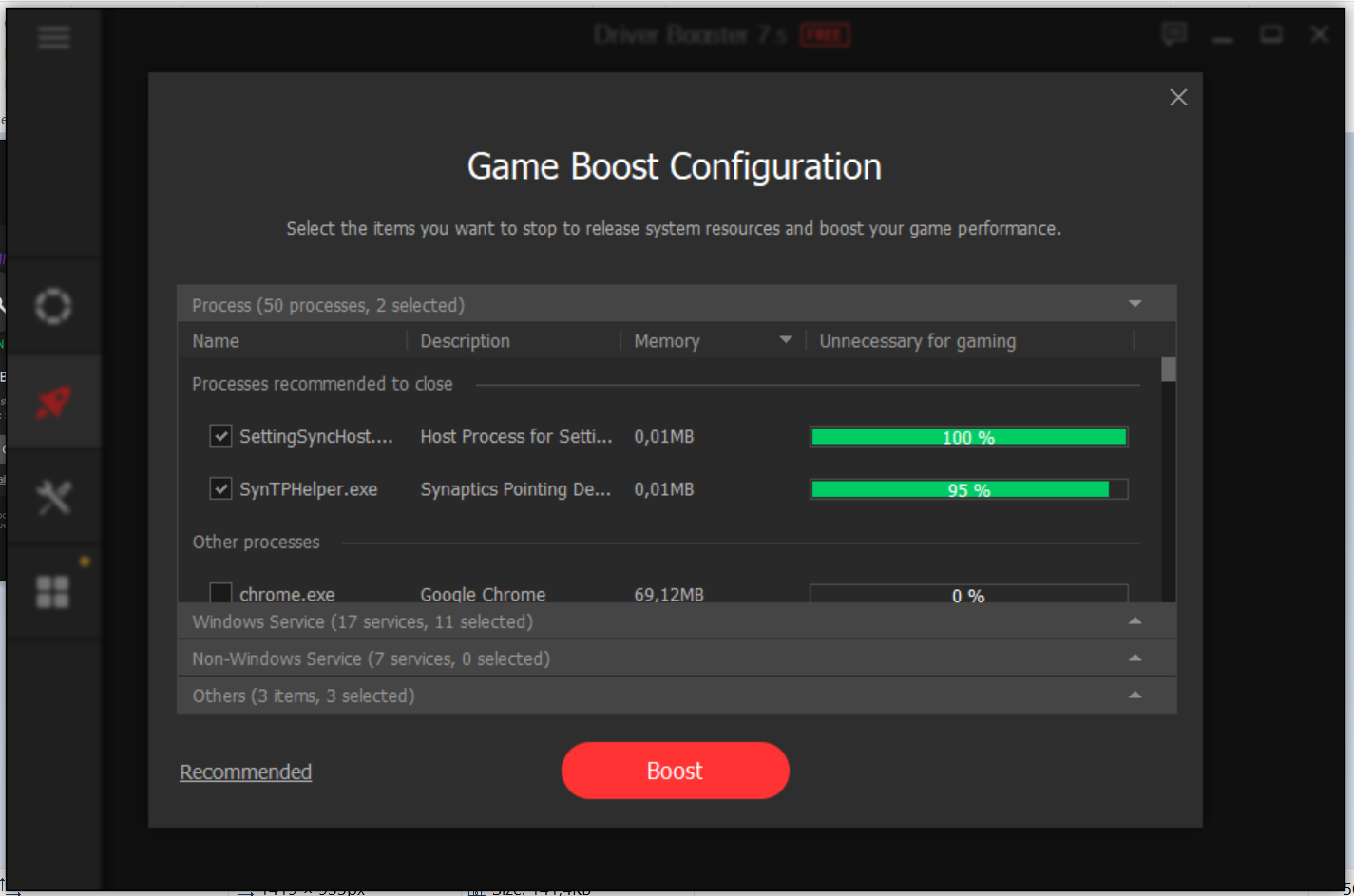Open the feedback message bubble icon
Image resolution: width=1354 pixels, height=896 pixels.
click(1173, 34)
